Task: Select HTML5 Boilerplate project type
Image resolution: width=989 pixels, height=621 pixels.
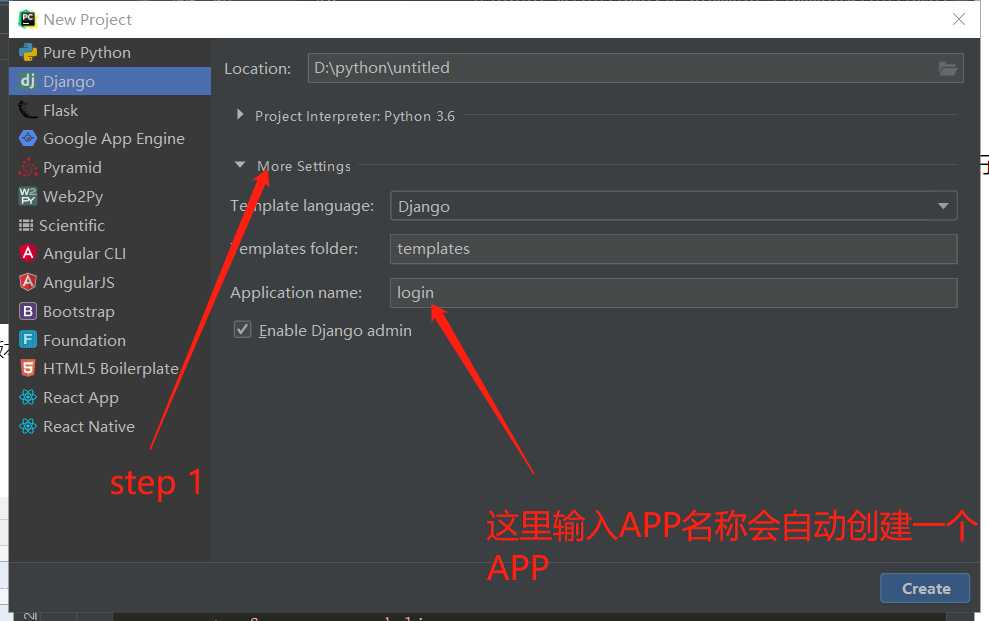Action: (x=110, y=369)
